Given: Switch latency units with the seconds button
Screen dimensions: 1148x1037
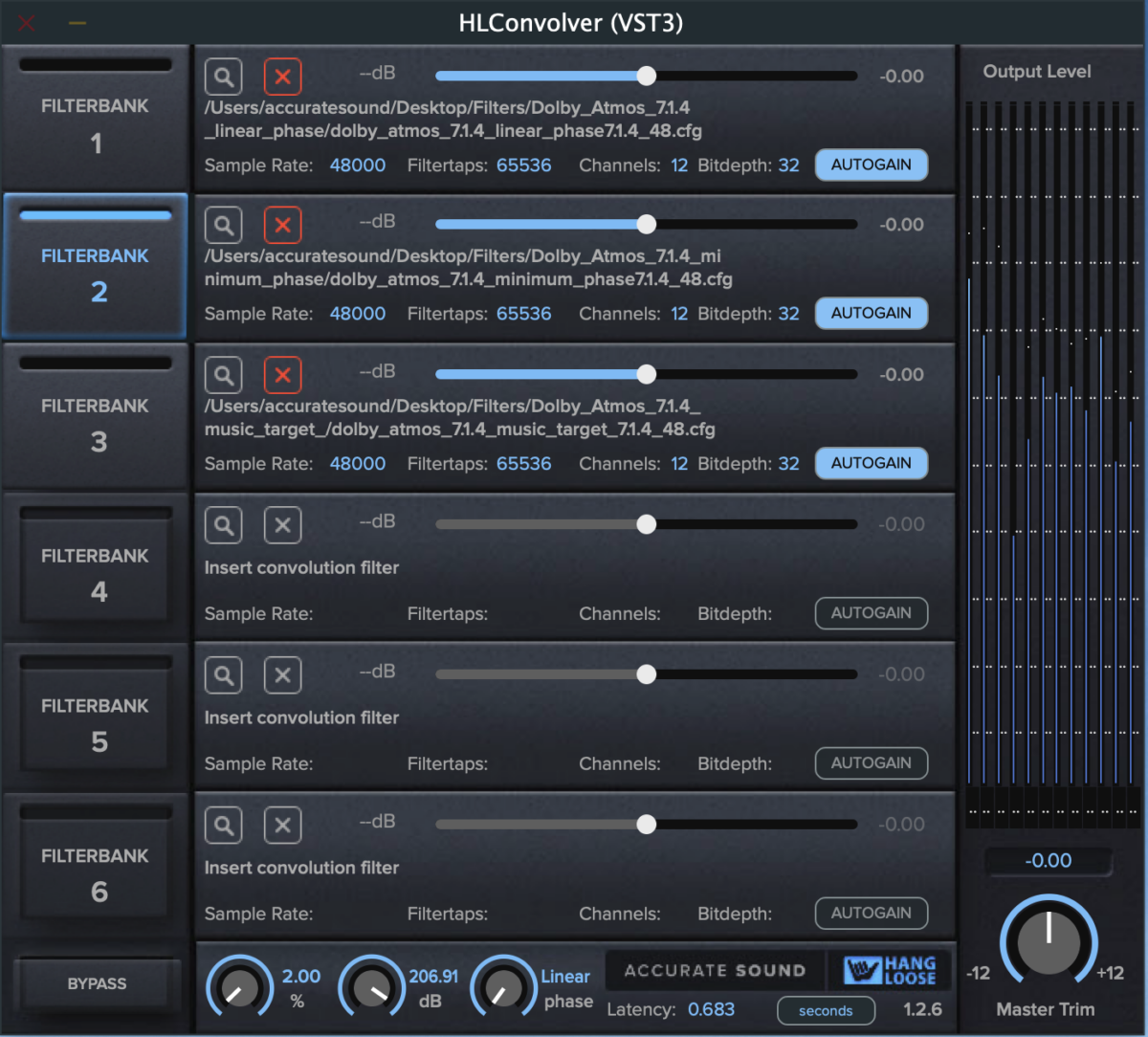Looking at the screenshot, I should click(826, 1010).
